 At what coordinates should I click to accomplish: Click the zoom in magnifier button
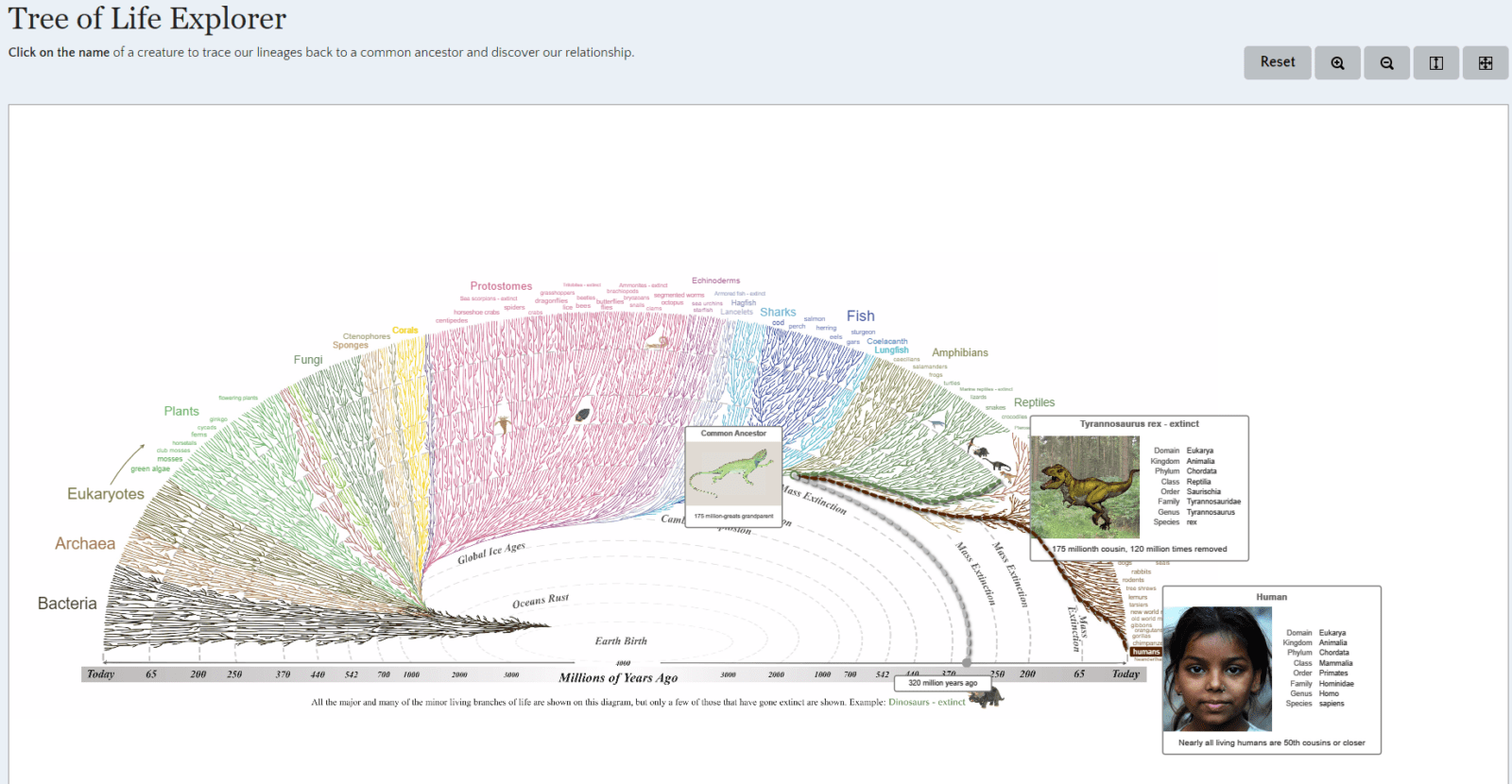point(1337,63)
